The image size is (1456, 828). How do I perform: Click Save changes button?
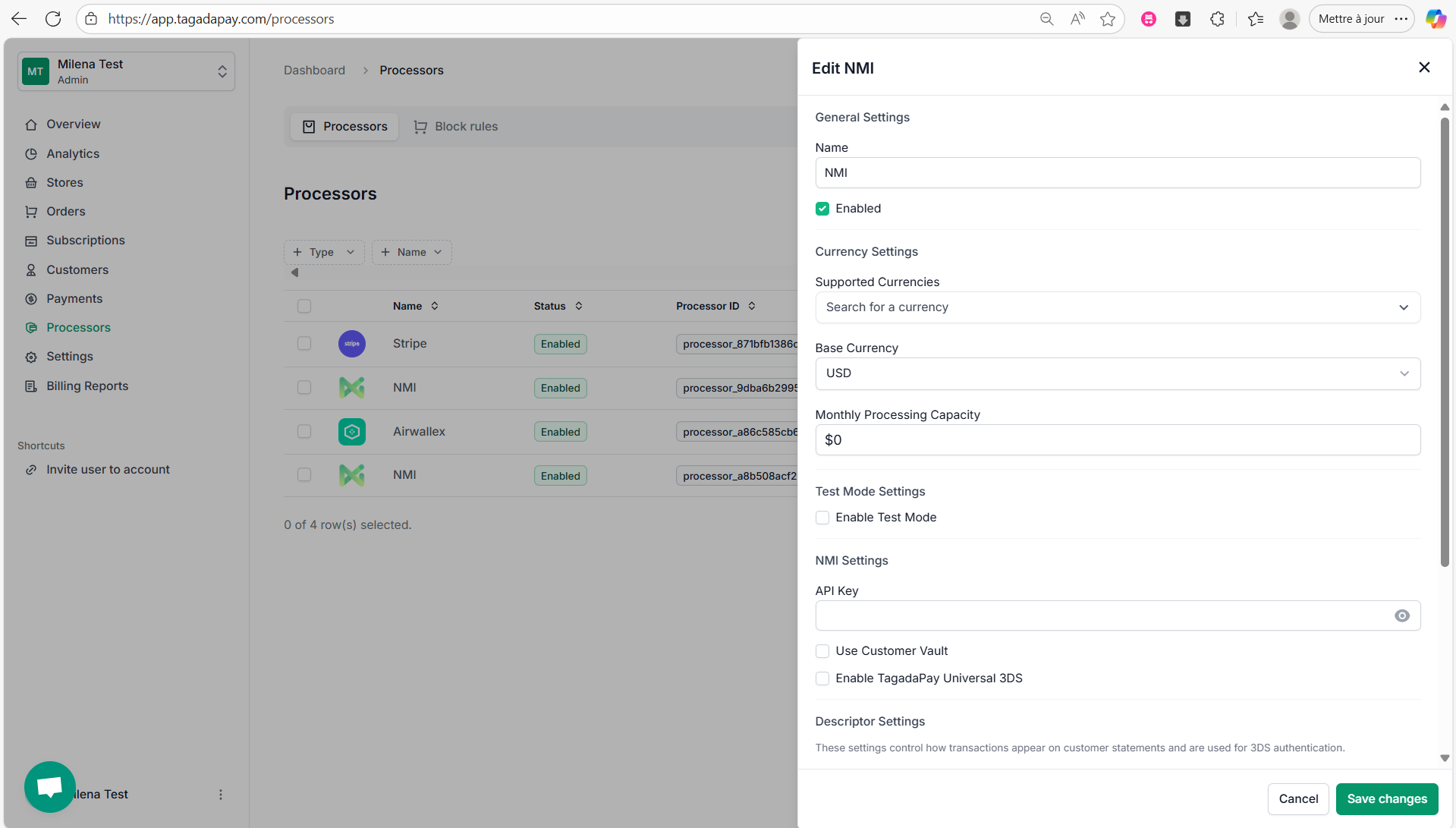click(x=1387, y=798)
